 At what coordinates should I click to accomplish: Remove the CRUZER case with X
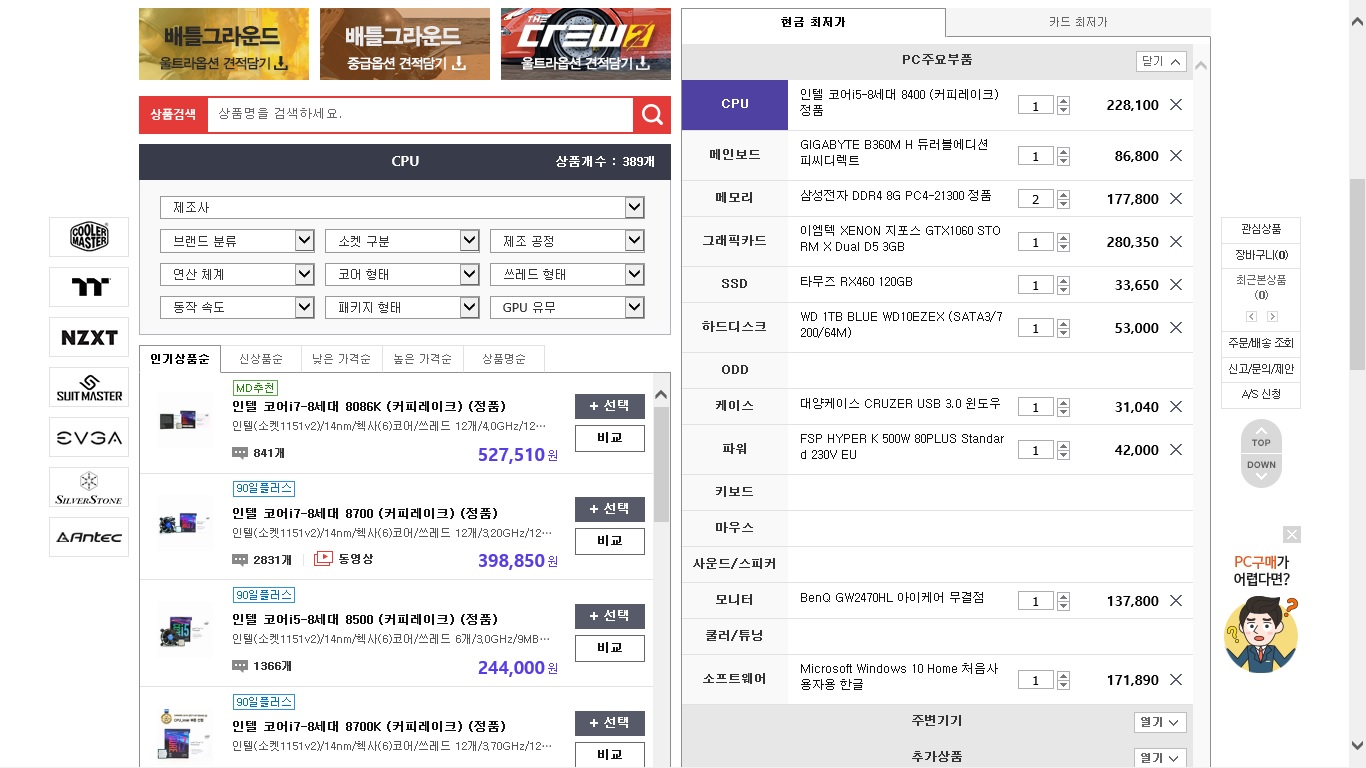(x=1176, y=407)
